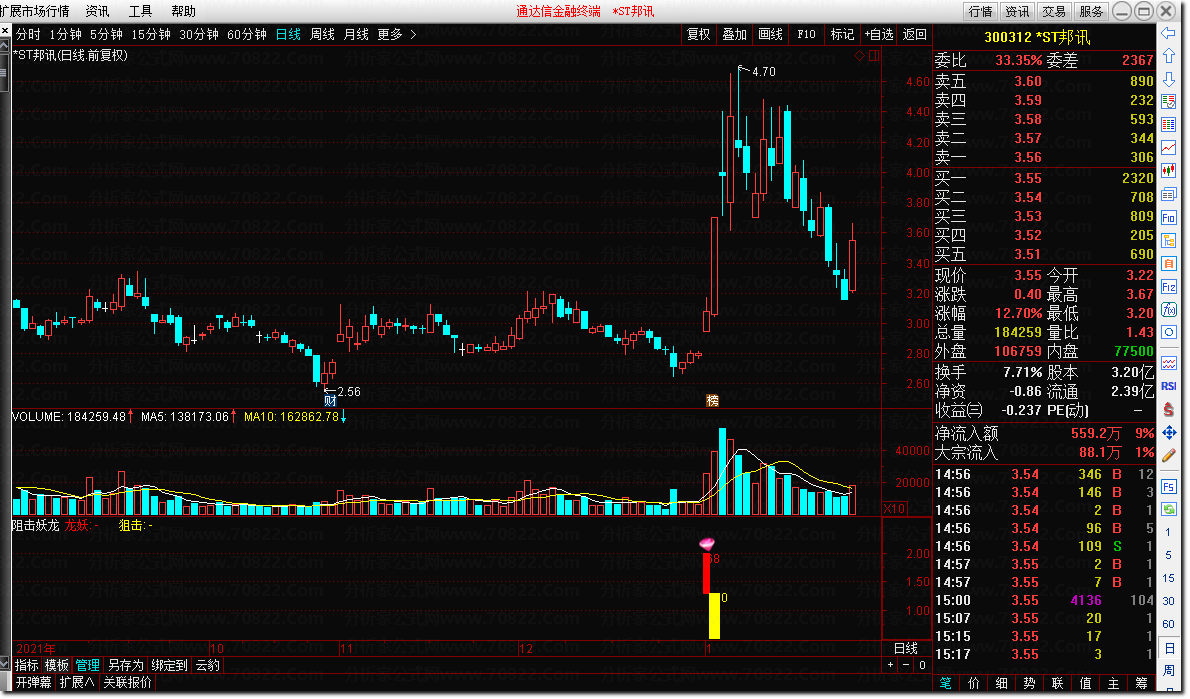Open the 标记 marker menu
Viewport: 1190px width, 699px height.
click(842, 34)
